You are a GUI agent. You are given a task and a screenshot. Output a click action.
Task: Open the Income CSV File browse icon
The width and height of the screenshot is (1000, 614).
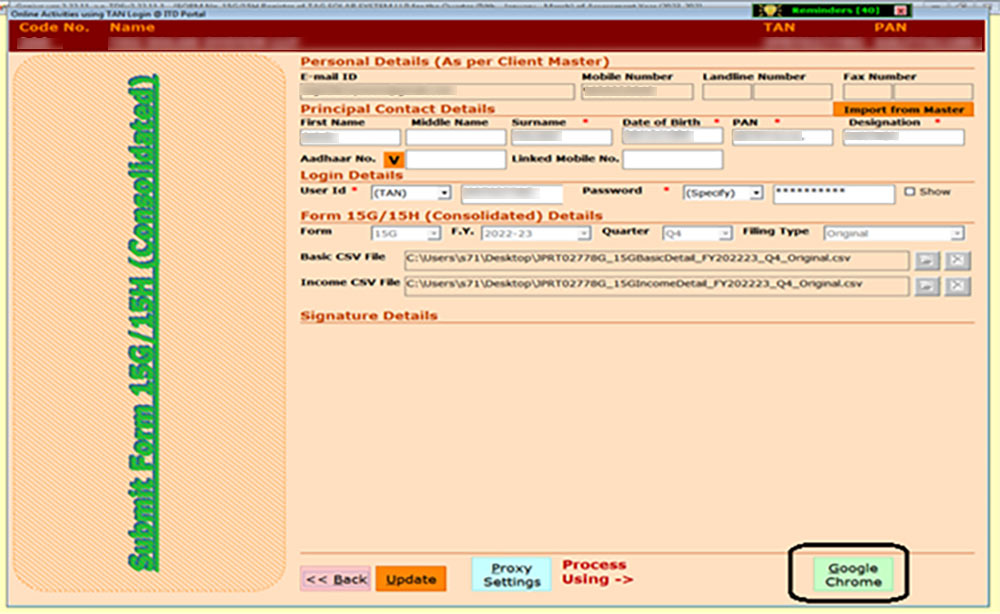(x=927, y=285)
